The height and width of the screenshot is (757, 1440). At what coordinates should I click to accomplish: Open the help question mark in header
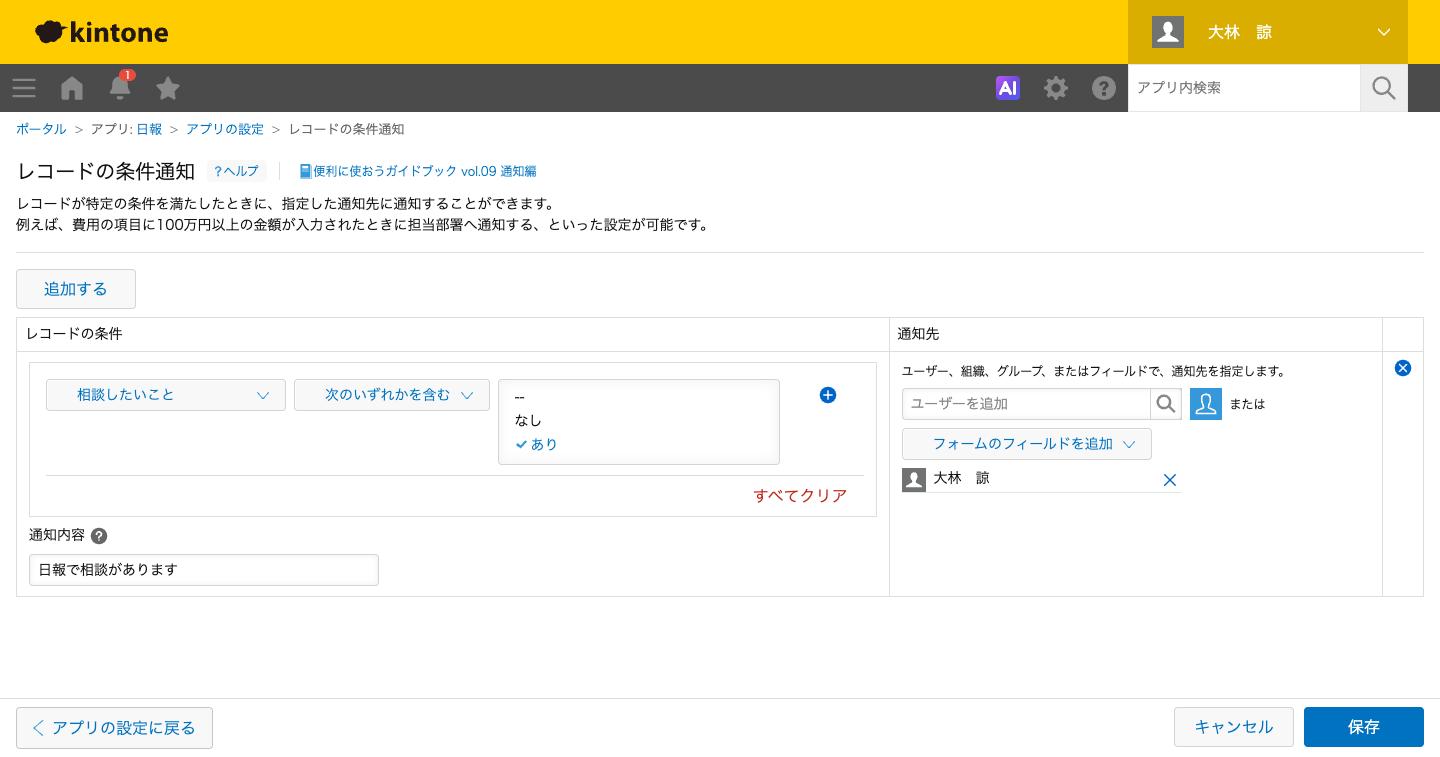pyautogui.click(x=1104, y=88)
